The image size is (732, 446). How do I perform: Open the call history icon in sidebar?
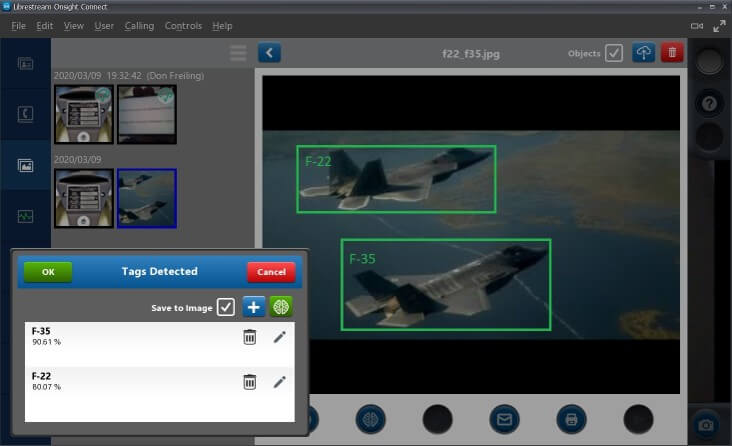[25, 113]
